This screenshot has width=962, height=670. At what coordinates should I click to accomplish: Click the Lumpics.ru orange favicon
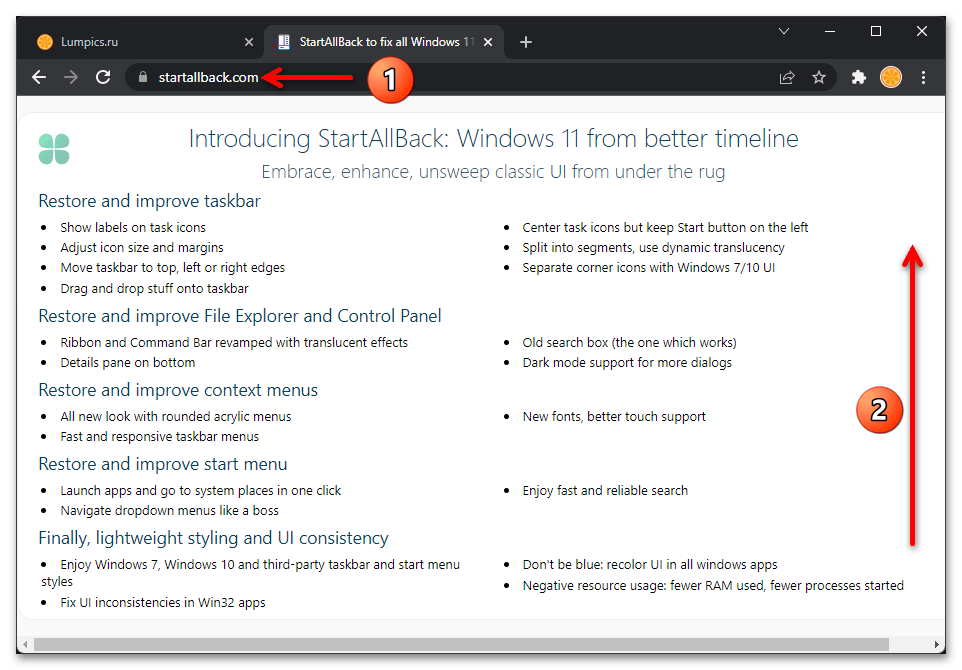(x=45, y=42)
